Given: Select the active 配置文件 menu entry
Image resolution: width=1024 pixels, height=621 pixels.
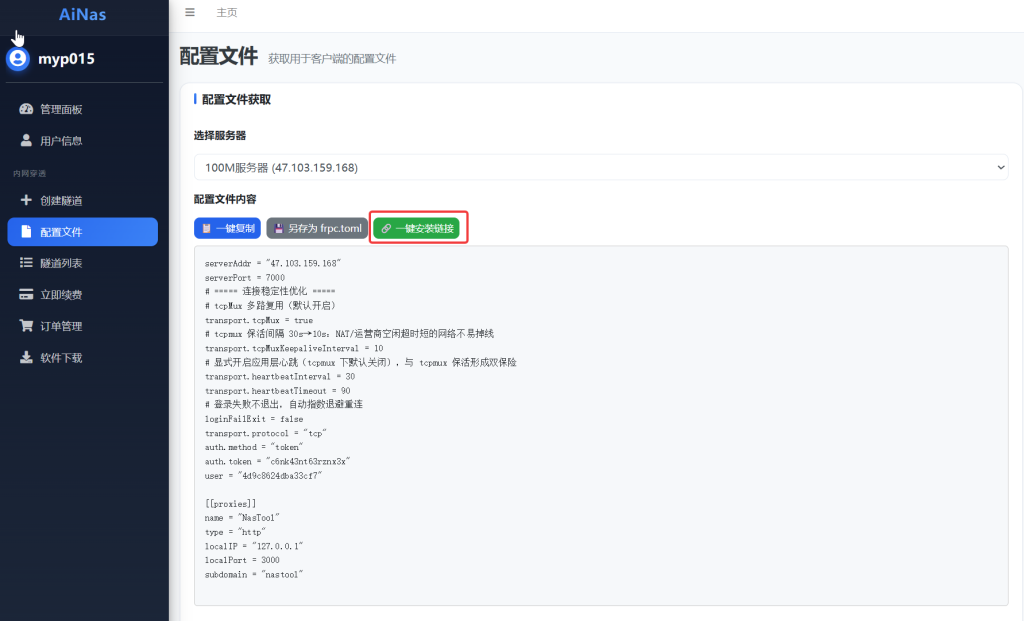Looking at the screenshot, I should (82, 232).
